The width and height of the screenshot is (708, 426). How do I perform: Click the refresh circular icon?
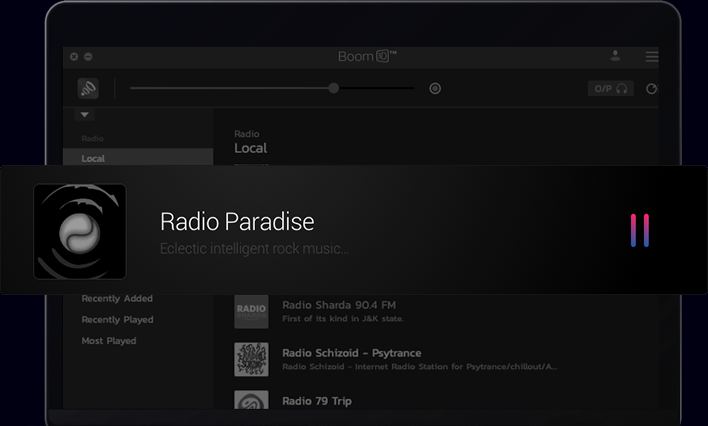pyautogui.click(x=651, y=89)
